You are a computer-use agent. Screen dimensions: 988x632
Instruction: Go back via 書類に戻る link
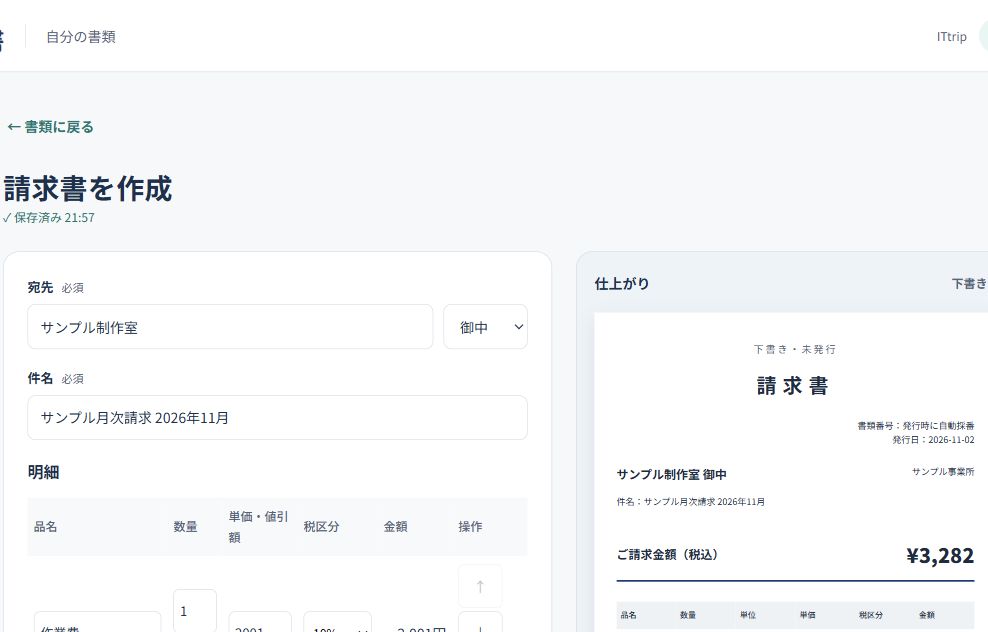[50, 127]
